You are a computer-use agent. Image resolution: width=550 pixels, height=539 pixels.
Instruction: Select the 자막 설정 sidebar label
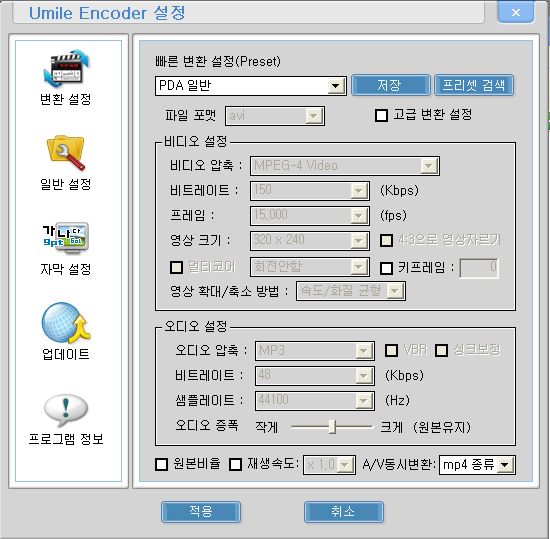tap(66, 269)
